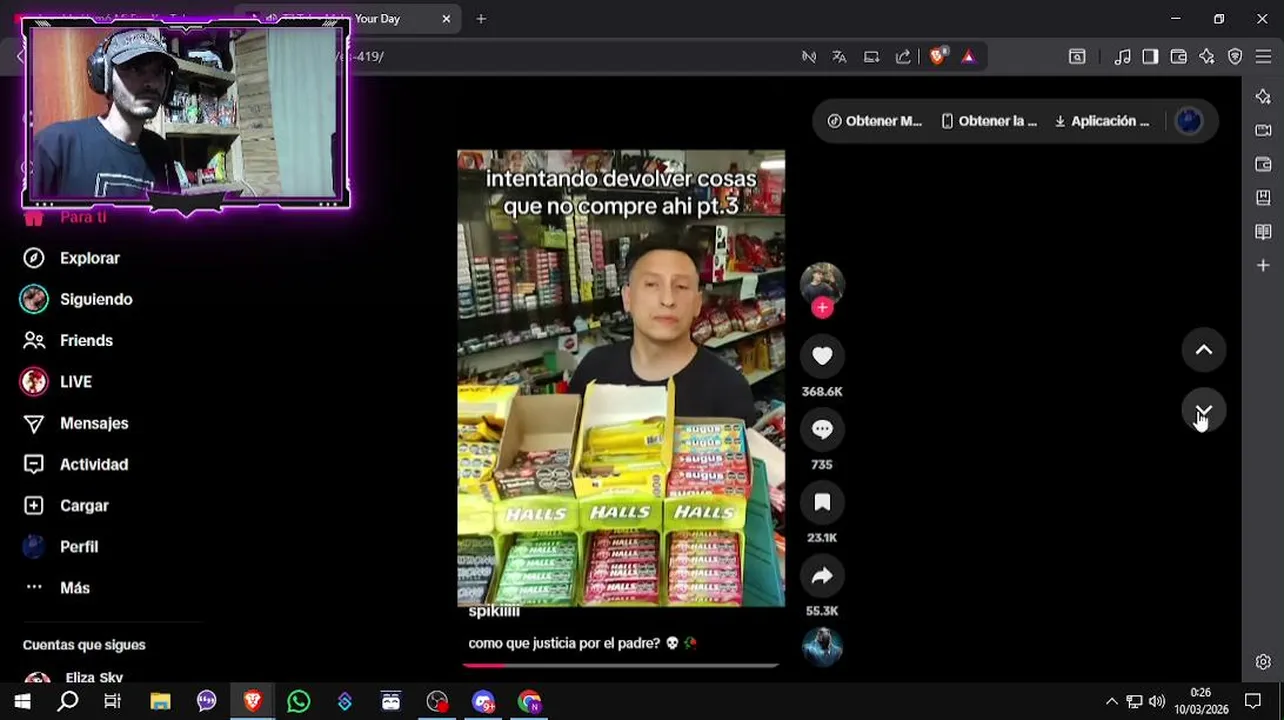Screen dimensions: 1284x720
Task: Go to previous video with up chevron
Action: [x=1204, y=350]
